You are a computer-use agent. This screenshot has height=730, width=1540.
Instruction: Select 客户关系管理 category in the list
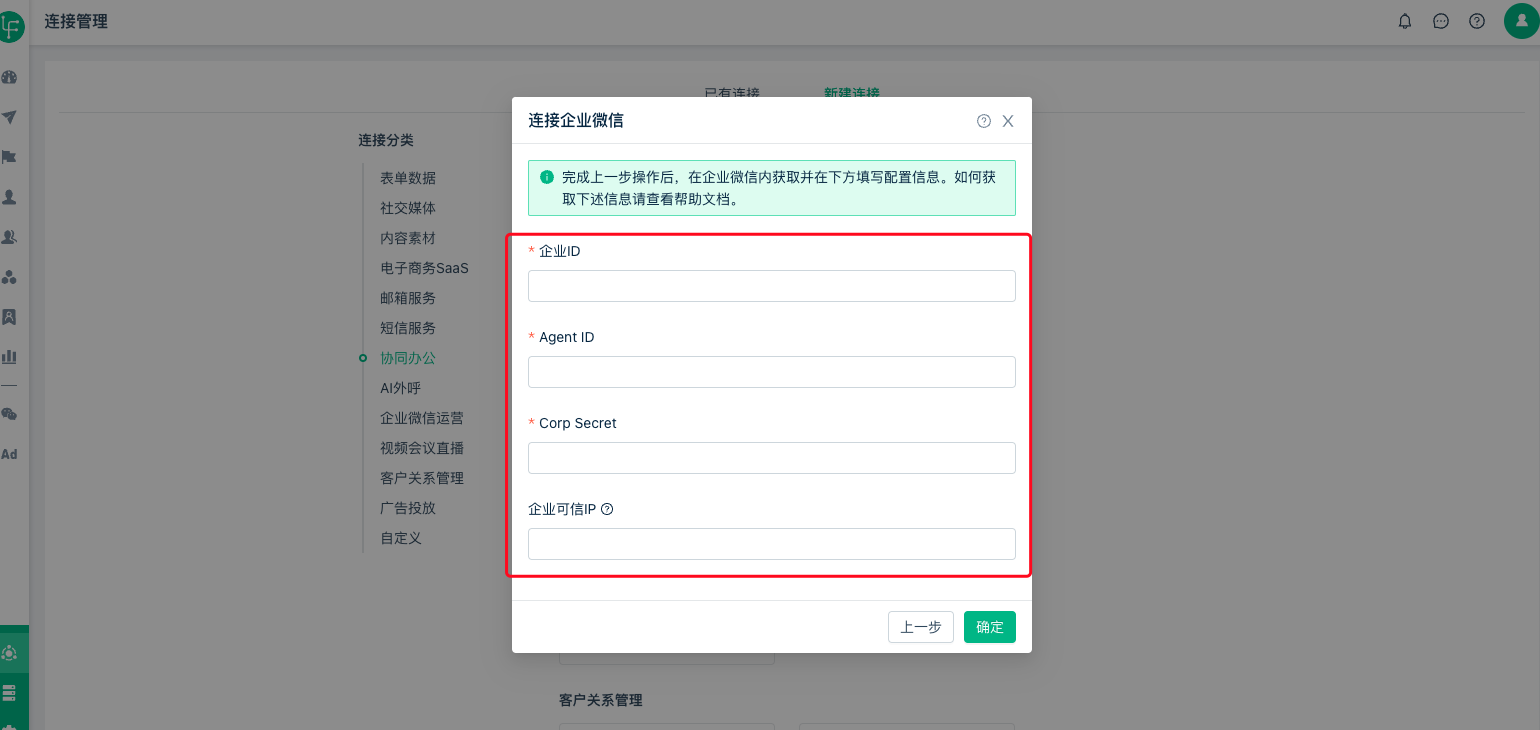[x=422, y=478]
